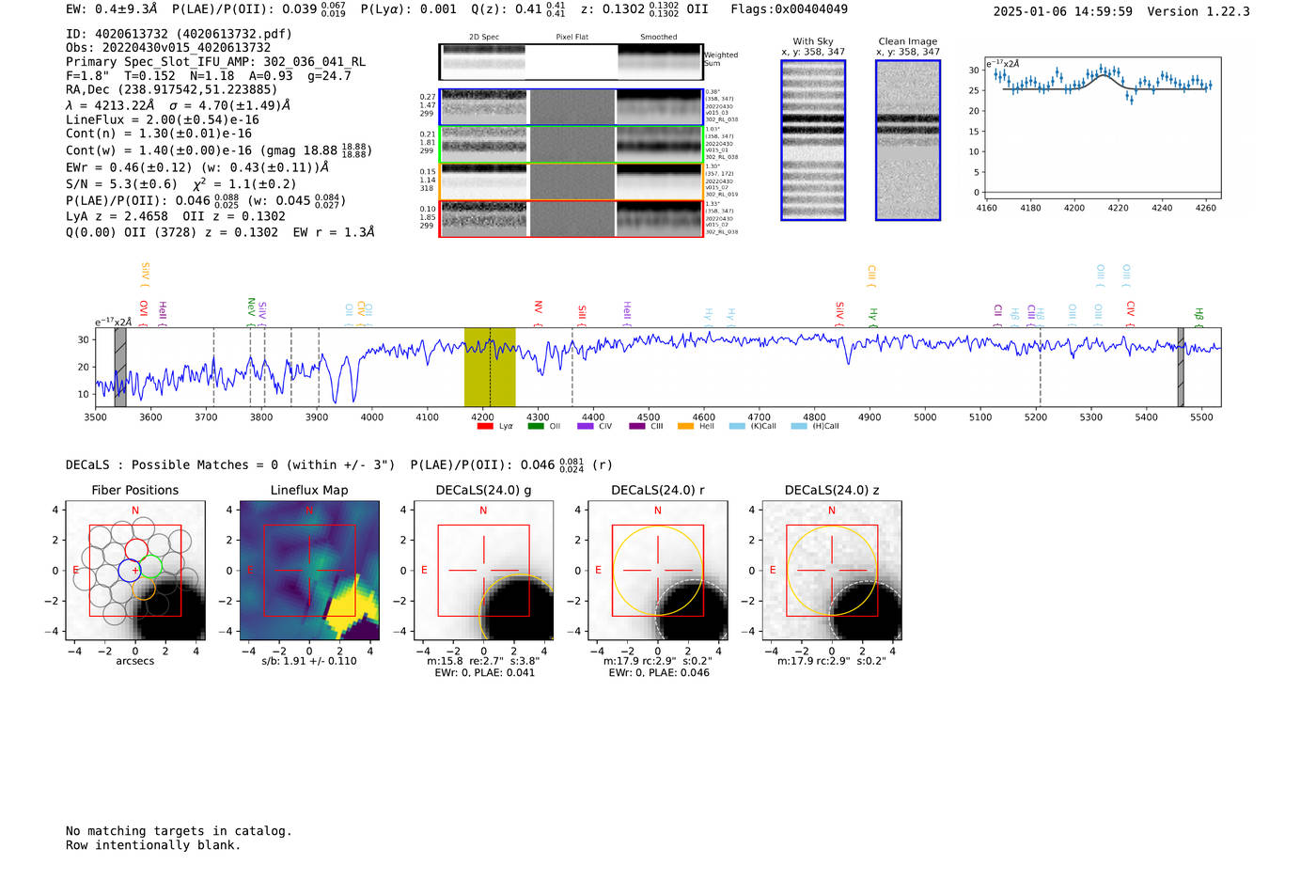This screenshot has width=1316, height=896.
Task: Click the DECaLS z-band cutout image
Action: pyautogui.click(x=831, y=571)
